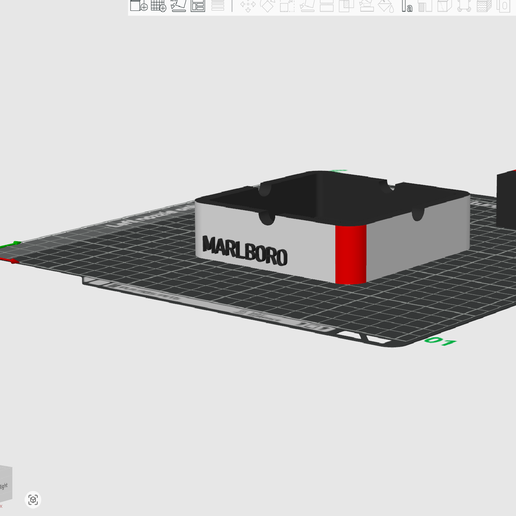Click the last toolbar icon with a zero
This screenshot has width=516, height=516.
tap(503, 6)
